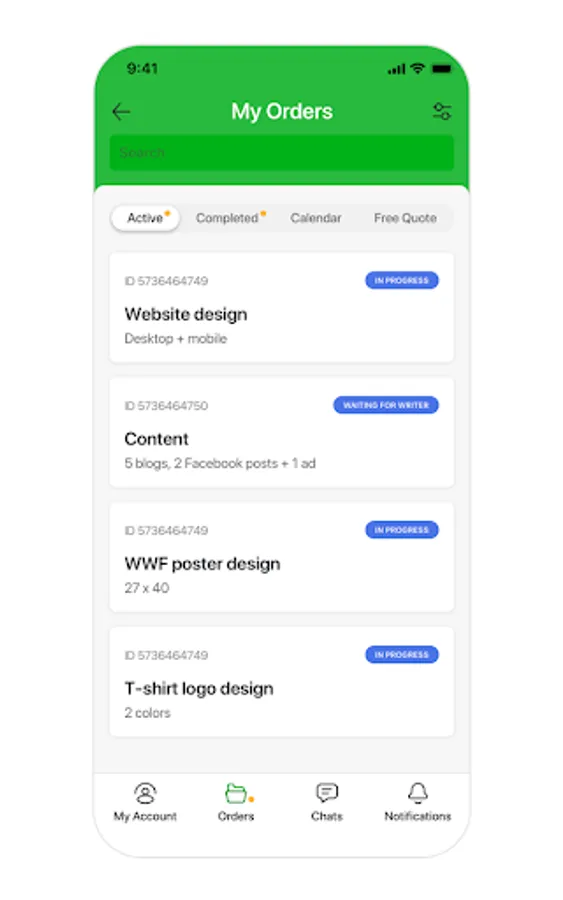Tap the battery status icon
The width and height of the screenshot is (563, 900).
[x=441, y=69]
